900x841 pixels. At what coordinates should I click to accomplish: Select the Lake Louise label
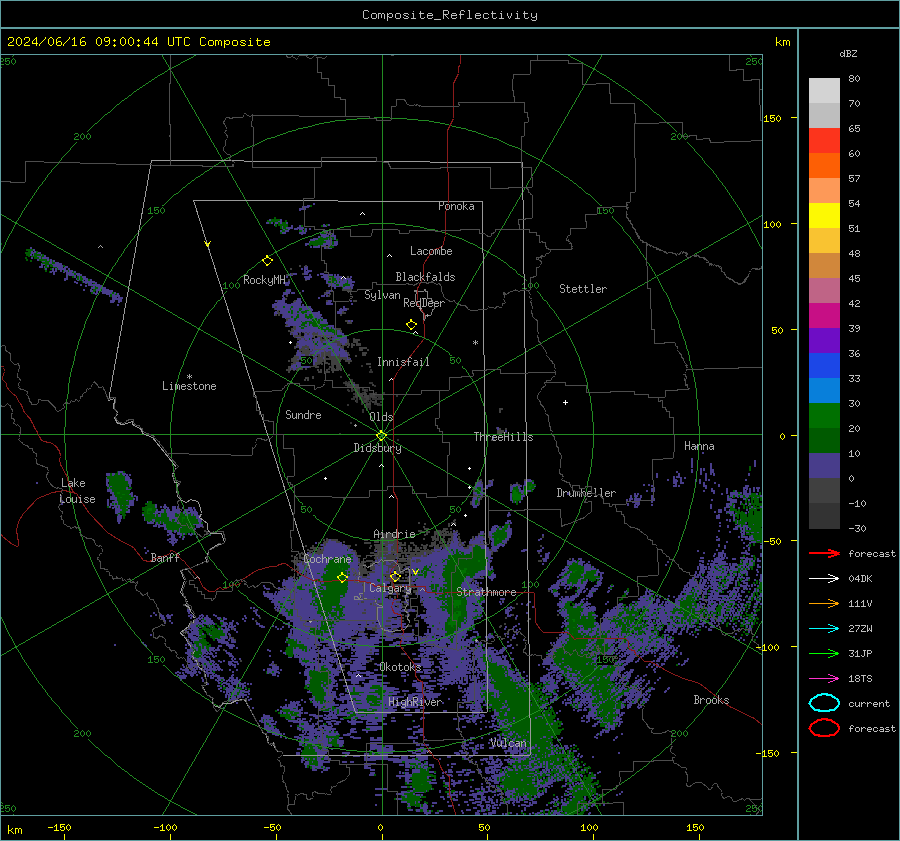tap(77, 491)
